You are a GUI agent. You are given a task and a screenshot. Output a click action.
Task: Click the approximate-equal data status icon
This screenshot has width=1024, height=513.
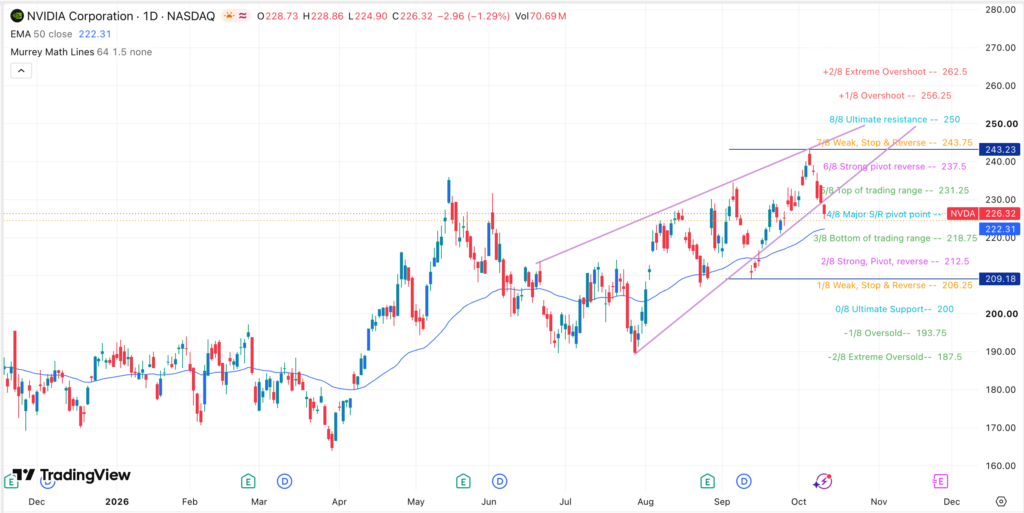point(242,16)
